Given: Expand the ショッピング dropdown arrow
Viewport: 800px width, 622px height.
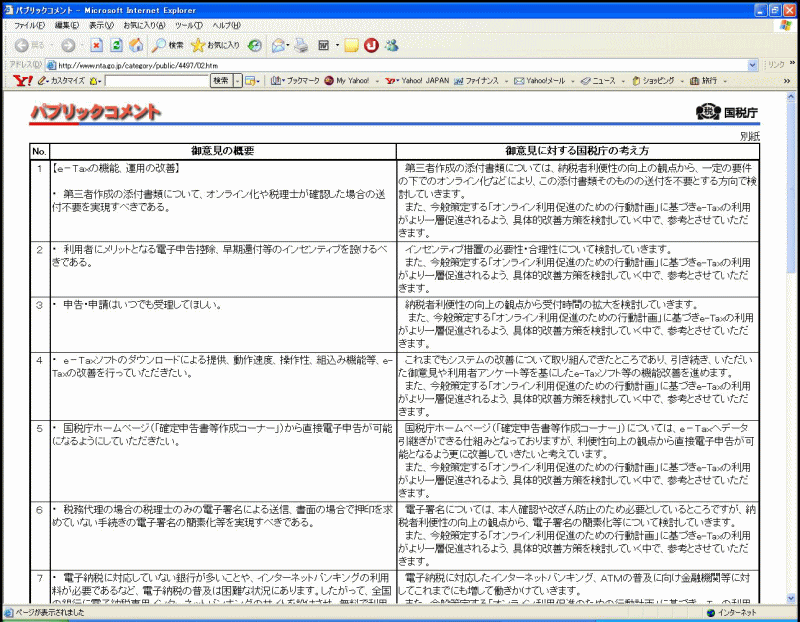Looking at the screenshot, I should tap(682, 81).
